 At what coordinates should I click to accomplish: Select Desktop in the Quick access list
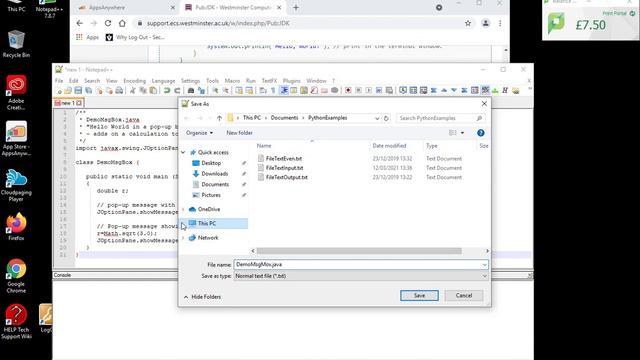211,163
